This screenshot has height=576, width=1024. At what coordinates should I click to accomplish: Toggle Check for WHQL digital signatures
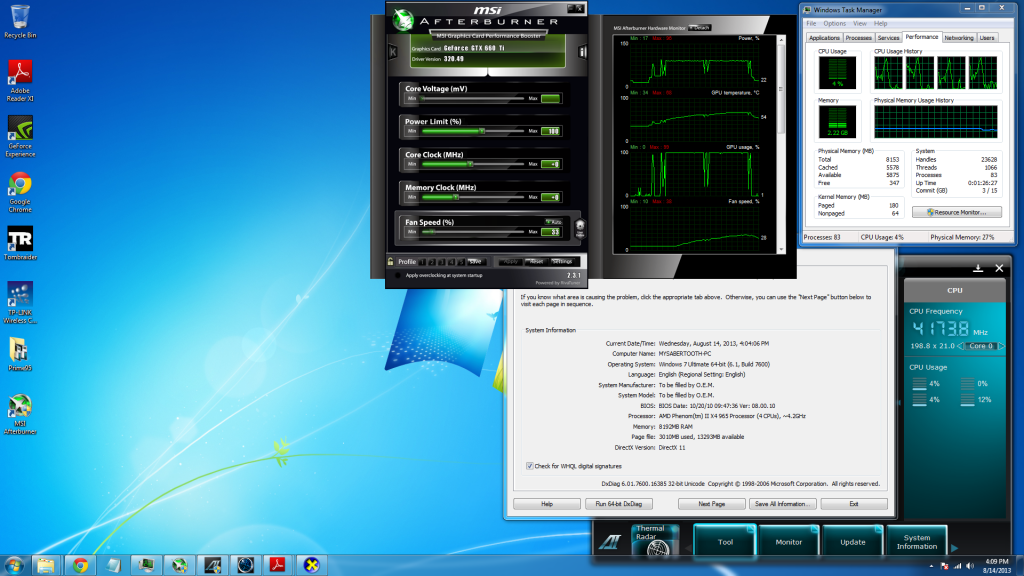[x=530, y=466]
